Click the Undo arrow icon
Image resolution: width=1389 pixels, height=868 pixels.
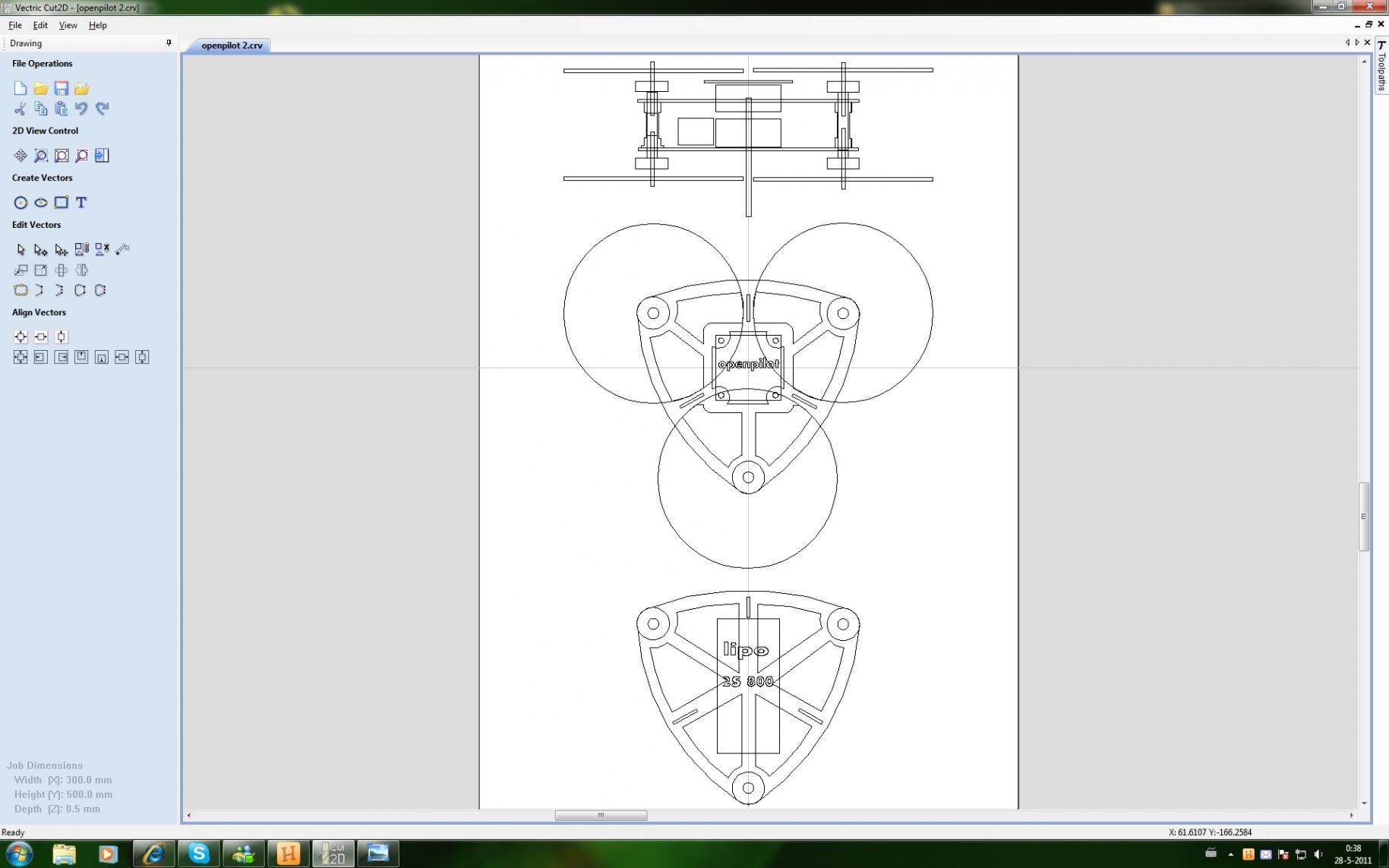click(x=81, y=109)
